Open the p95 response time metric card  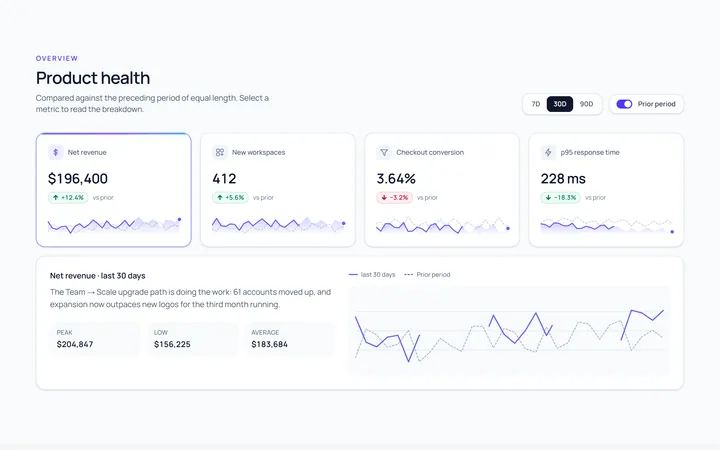(606, 190)
